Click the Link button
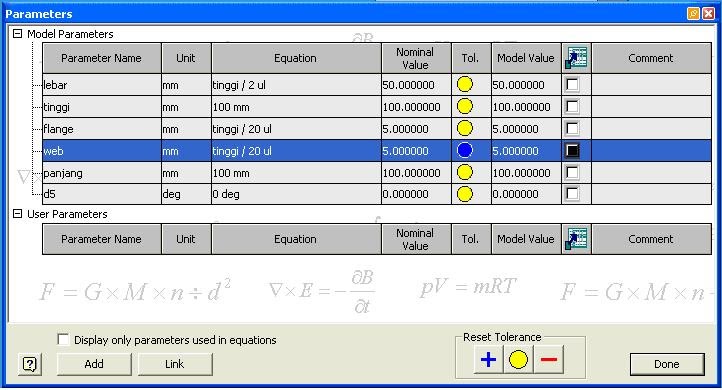The width and height of the screenshot is (722, 390). (175, 364)
